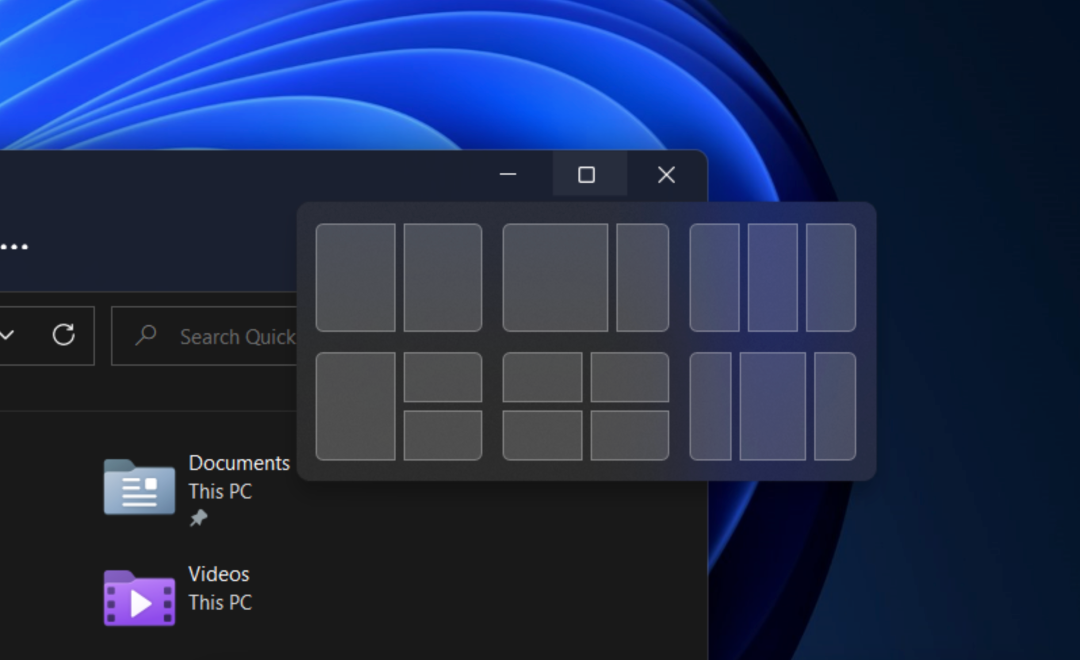The height and width of the screenshot is (660, 1080).
Task: Snap to bottom-right quadrant of four-grid layout
Action: [630, 435]
